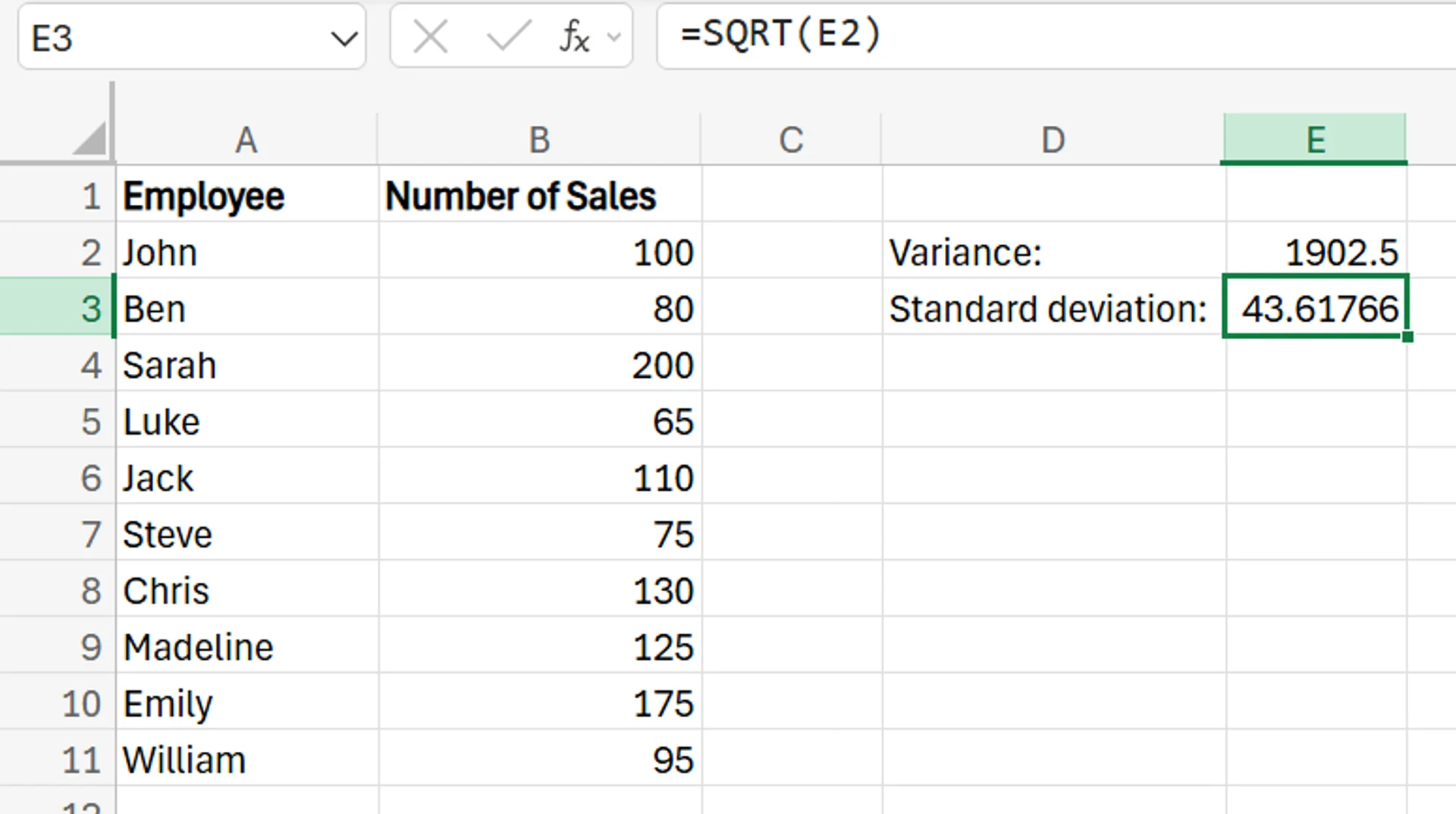
Task: Select column D header
Action: coord(1053,140)
